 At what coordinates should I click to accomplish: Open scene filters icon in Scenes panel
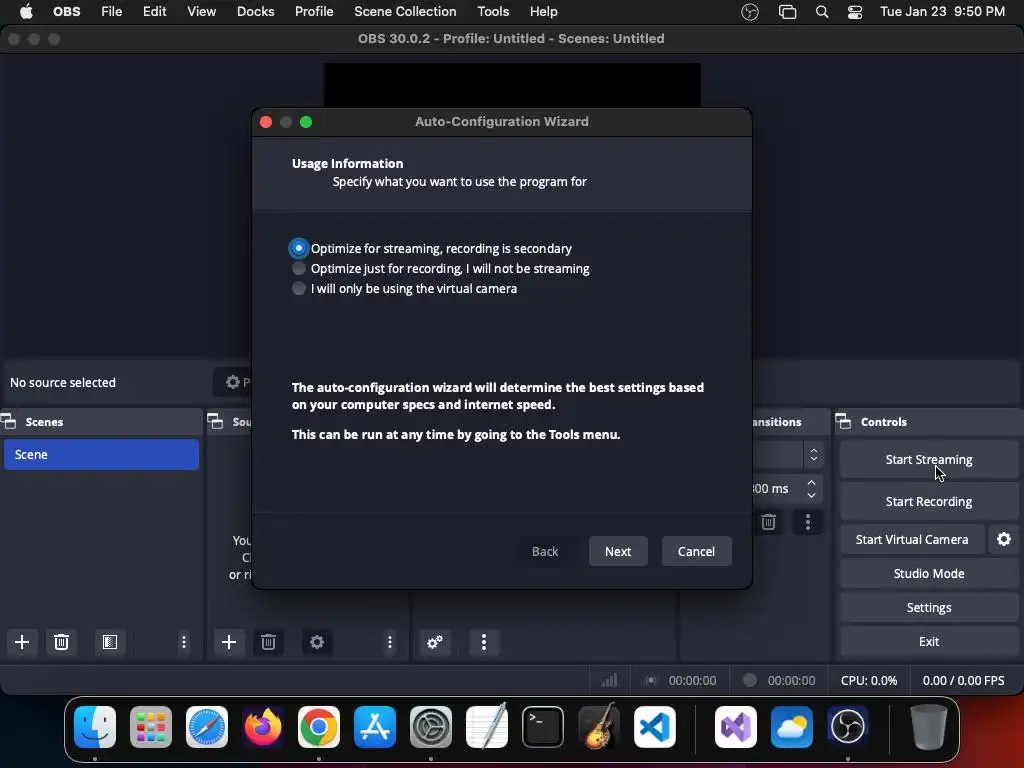(x=110, y=642)
